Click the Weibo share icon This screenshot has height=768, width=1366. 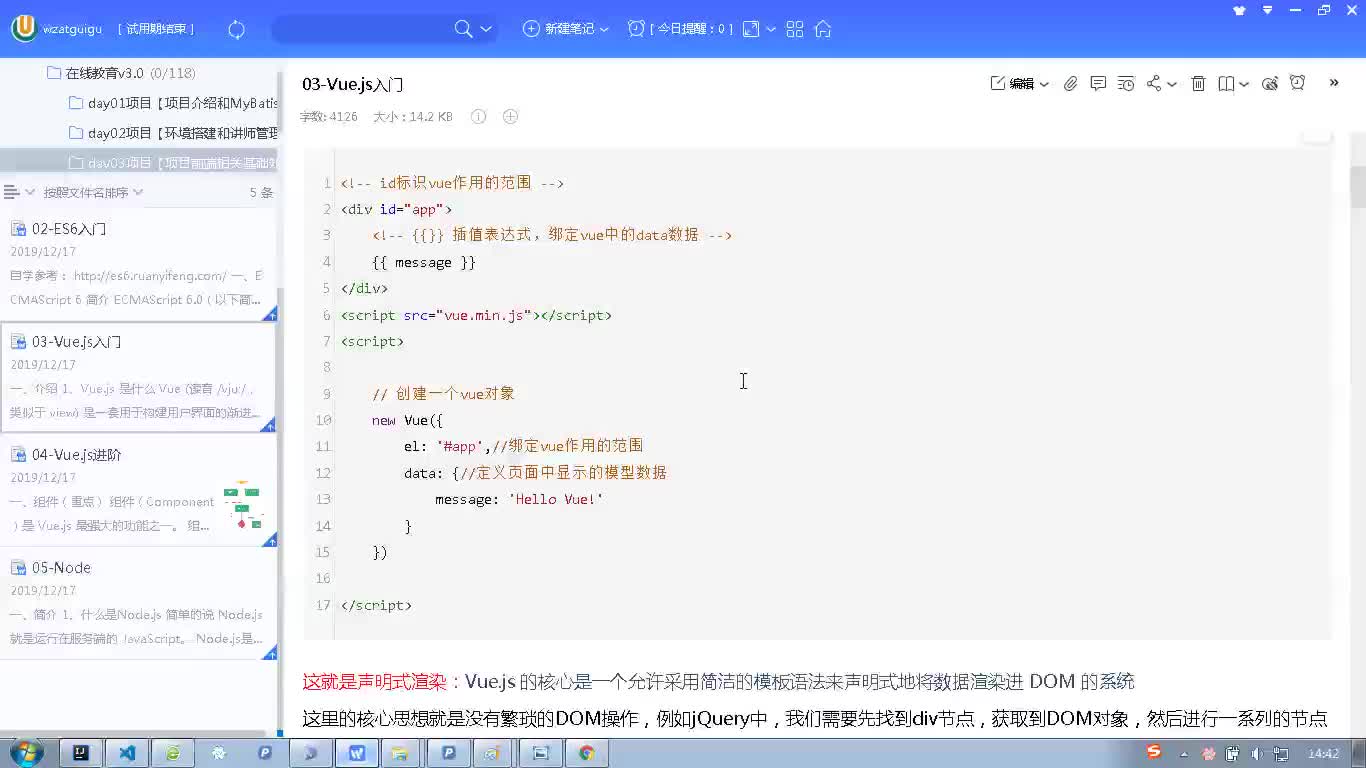1270,84
